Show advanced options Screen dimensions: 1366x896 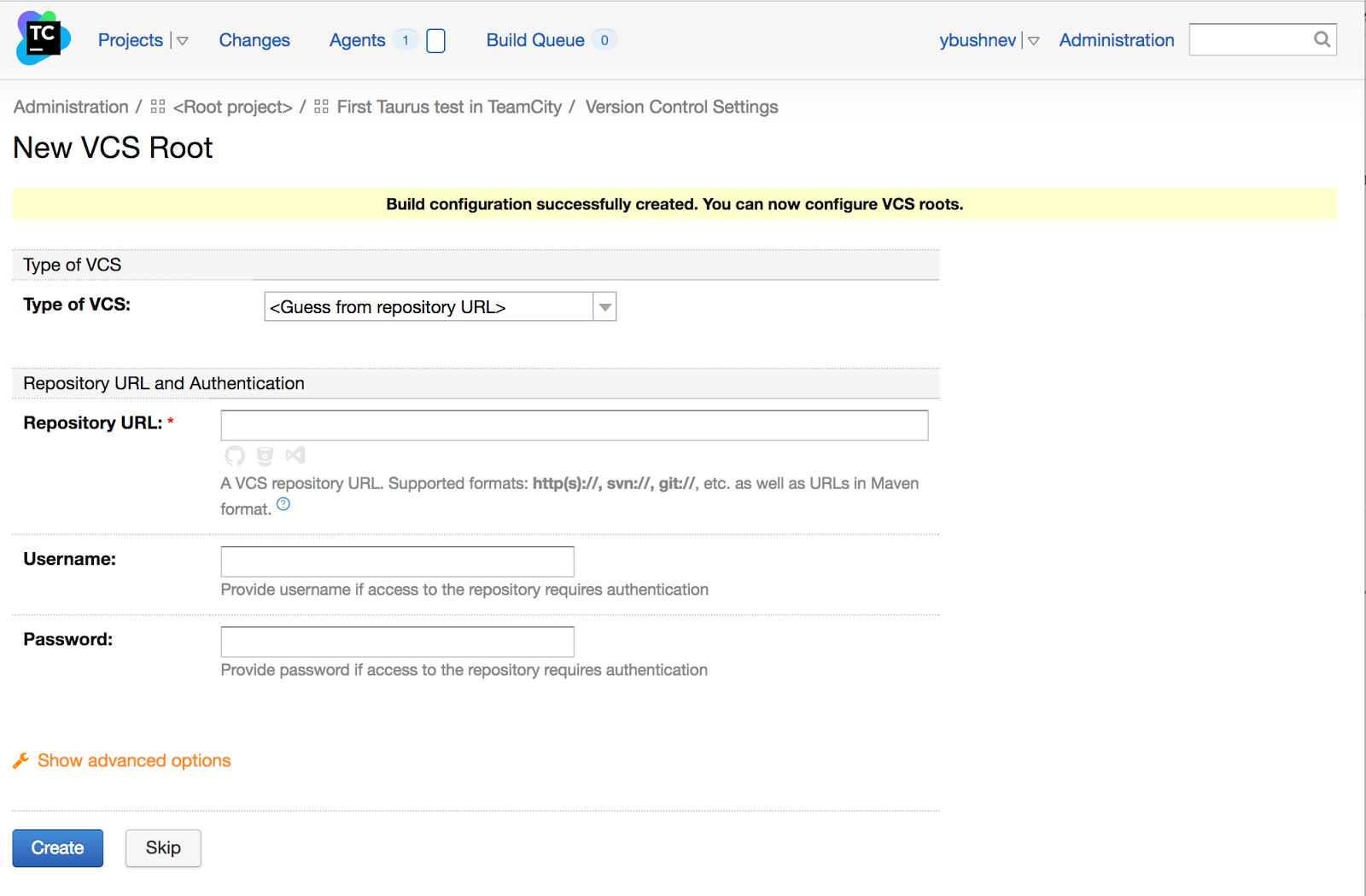134,760
